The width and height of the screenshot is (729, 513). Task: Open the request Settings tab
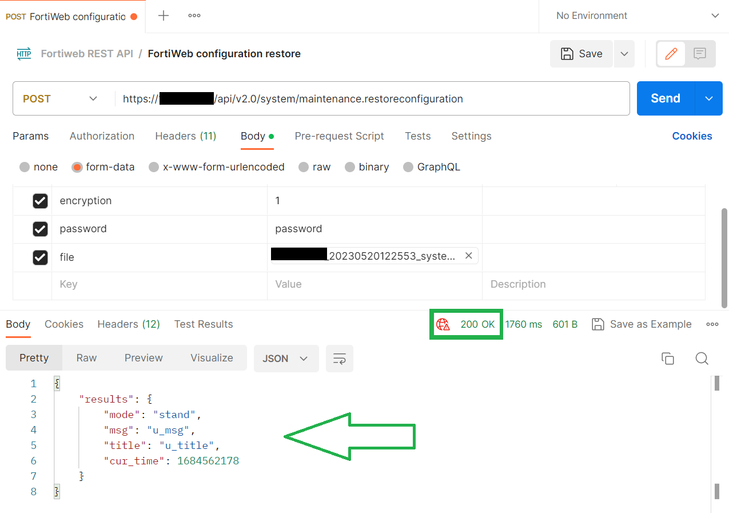pyautogui.click(x=471, y=136)
